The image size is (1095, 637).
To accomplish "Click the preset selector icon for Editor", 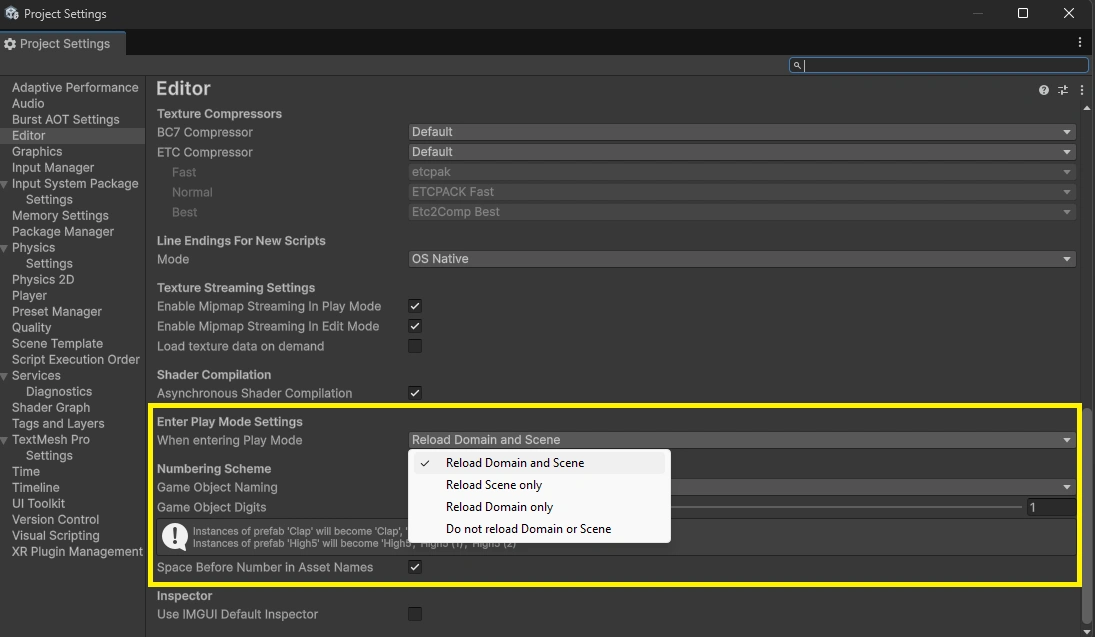I will tap(1063, 90).
